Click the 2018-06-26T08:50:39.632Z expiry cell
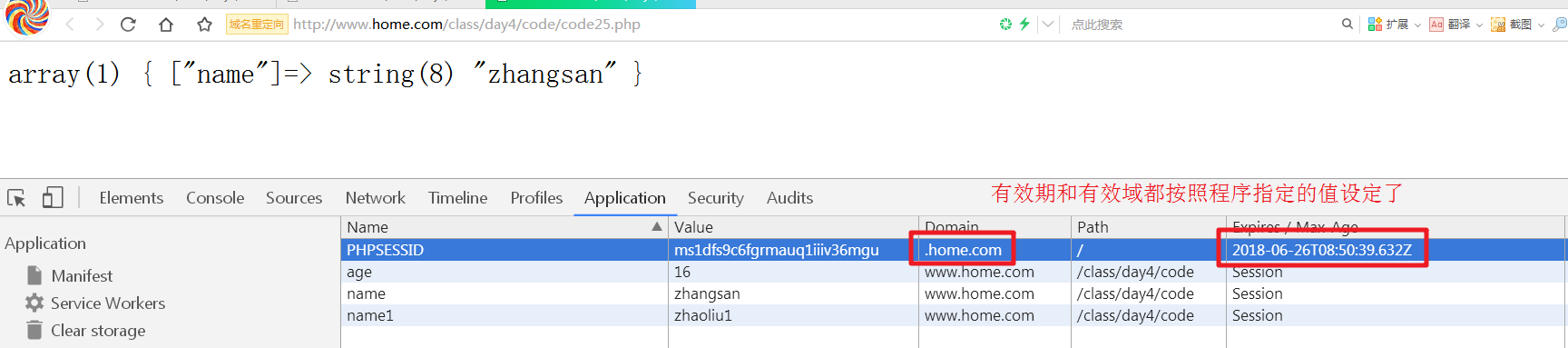The height and width of the screenshot is (348, 1568). pyautogui.click(x=1322, y=250)
